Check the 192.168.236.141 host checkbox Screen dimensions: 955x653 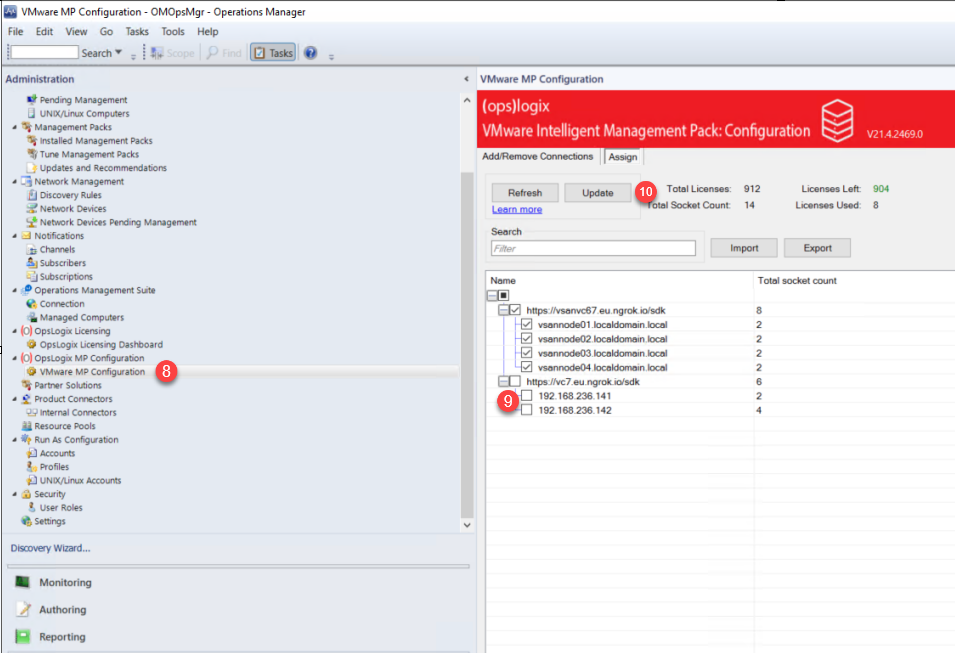[x=527, y=396]
